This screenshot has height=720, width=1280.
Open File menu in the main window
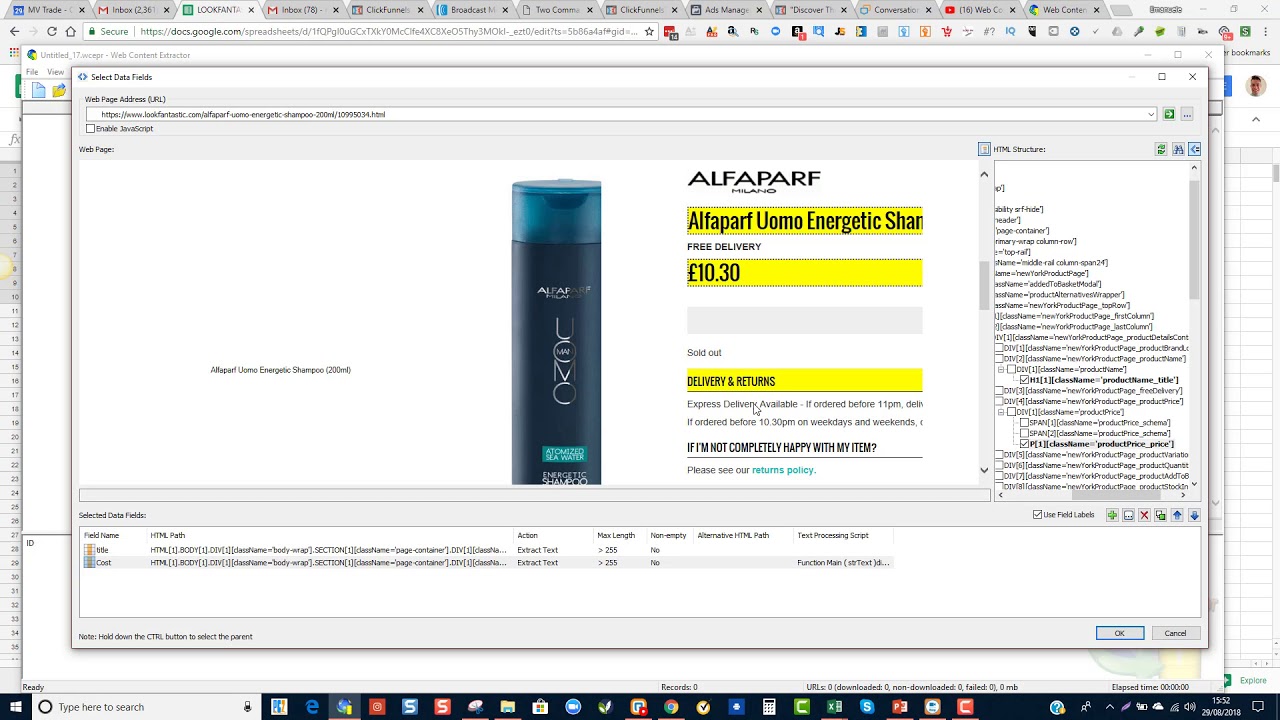tap(32, 72)
